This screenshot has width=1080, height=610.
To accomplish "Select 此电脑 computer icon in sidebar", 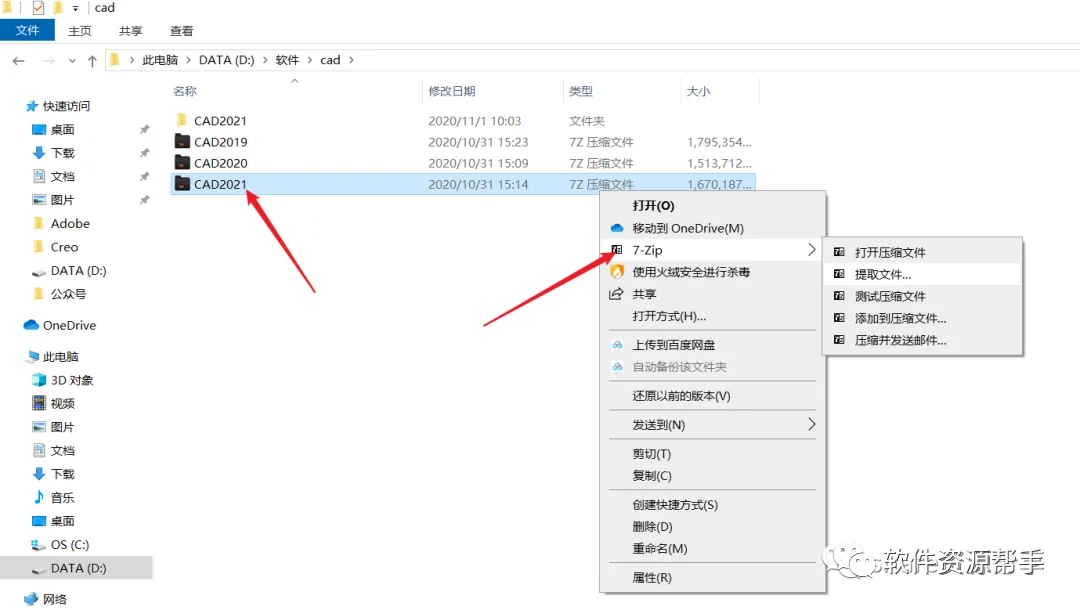I will coord(32,357).
